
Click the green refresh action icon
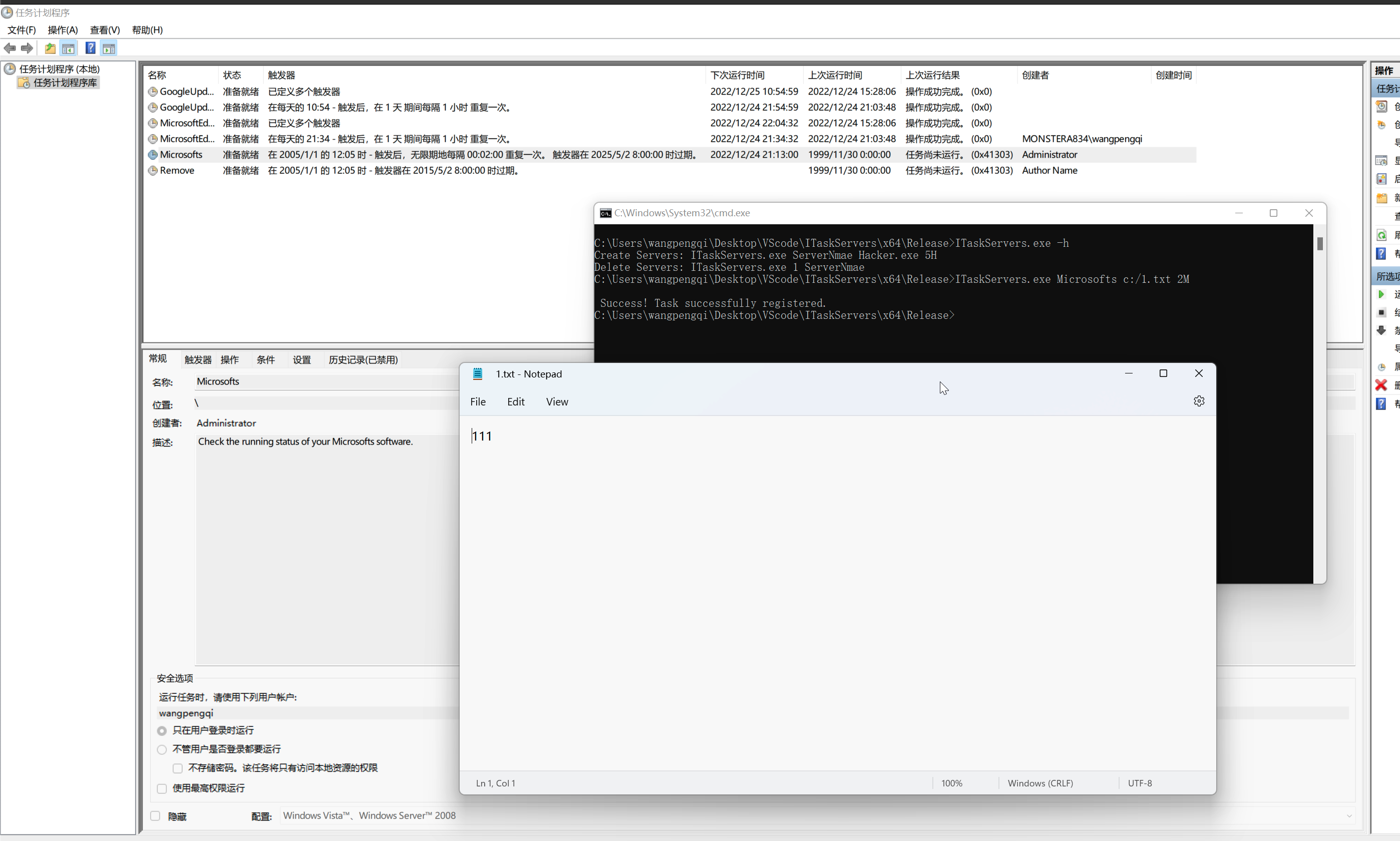click(x=1381, y=235)
